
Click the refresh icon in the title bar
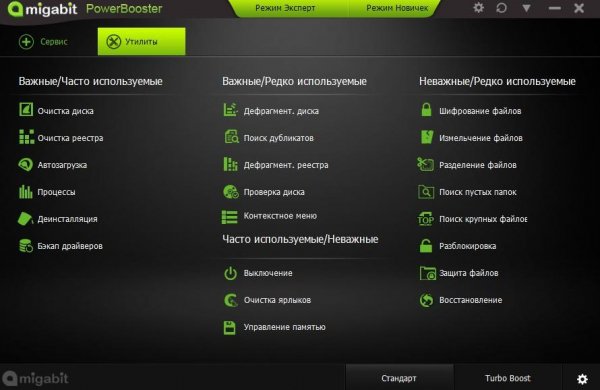click(502, 8)
